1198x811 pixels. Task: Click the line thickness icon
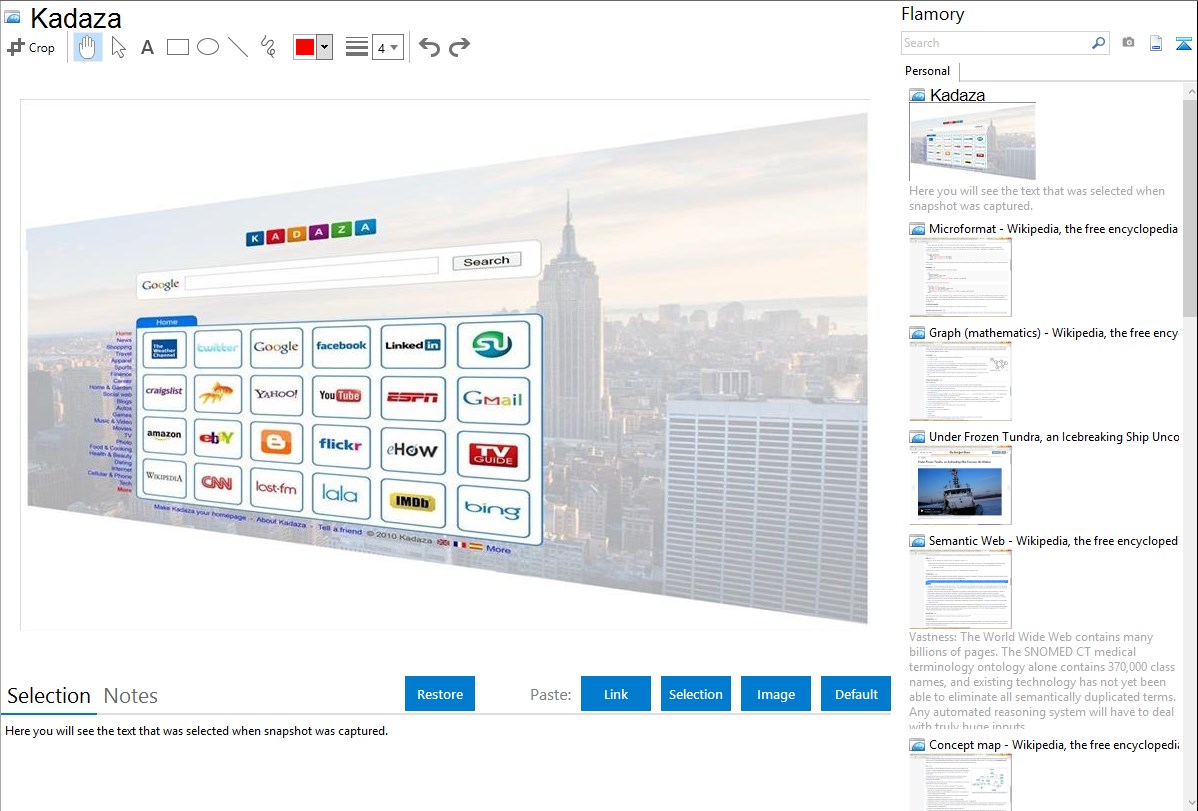point(357,47)
